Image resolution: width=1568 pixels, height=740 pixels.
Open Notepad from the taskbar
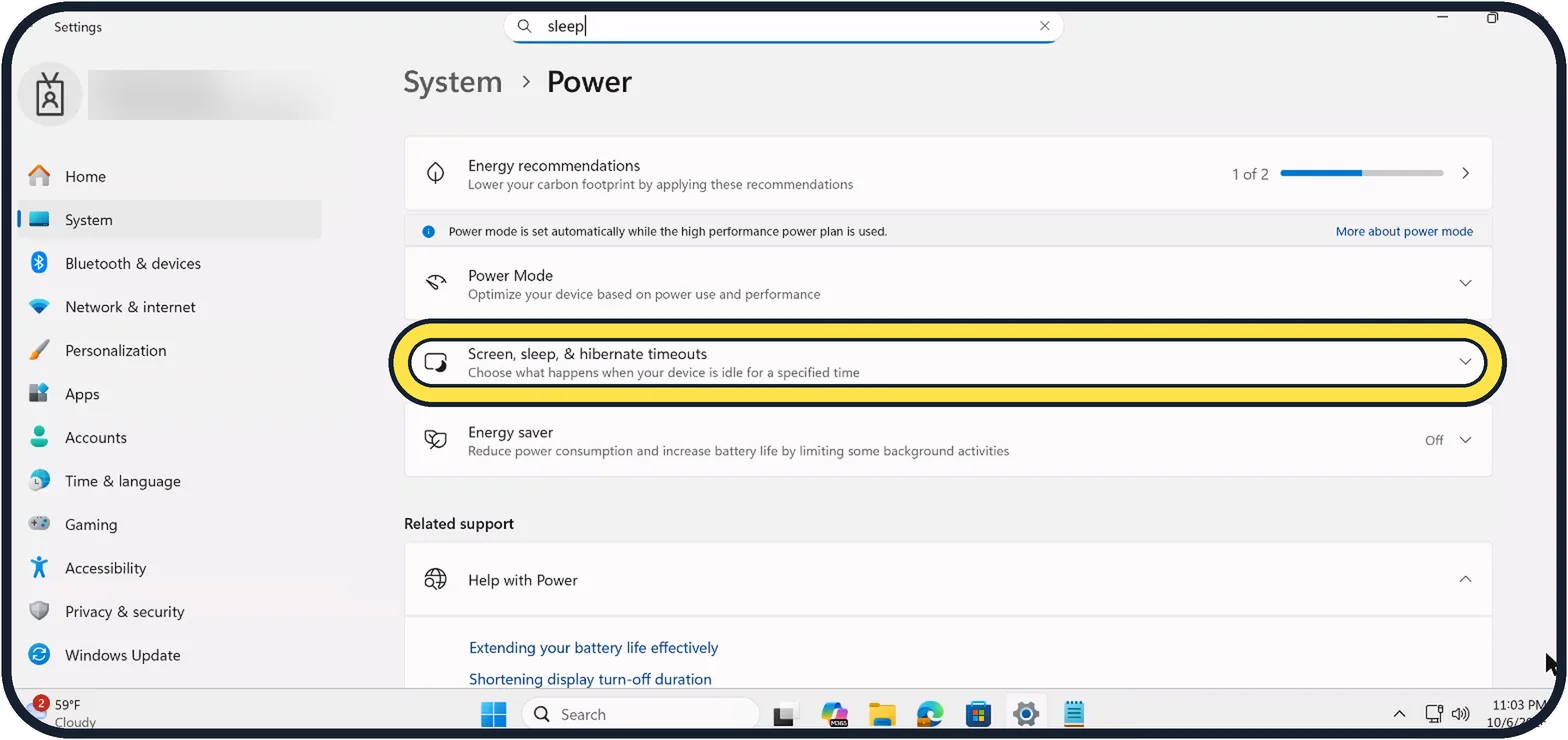point(1074,714)
